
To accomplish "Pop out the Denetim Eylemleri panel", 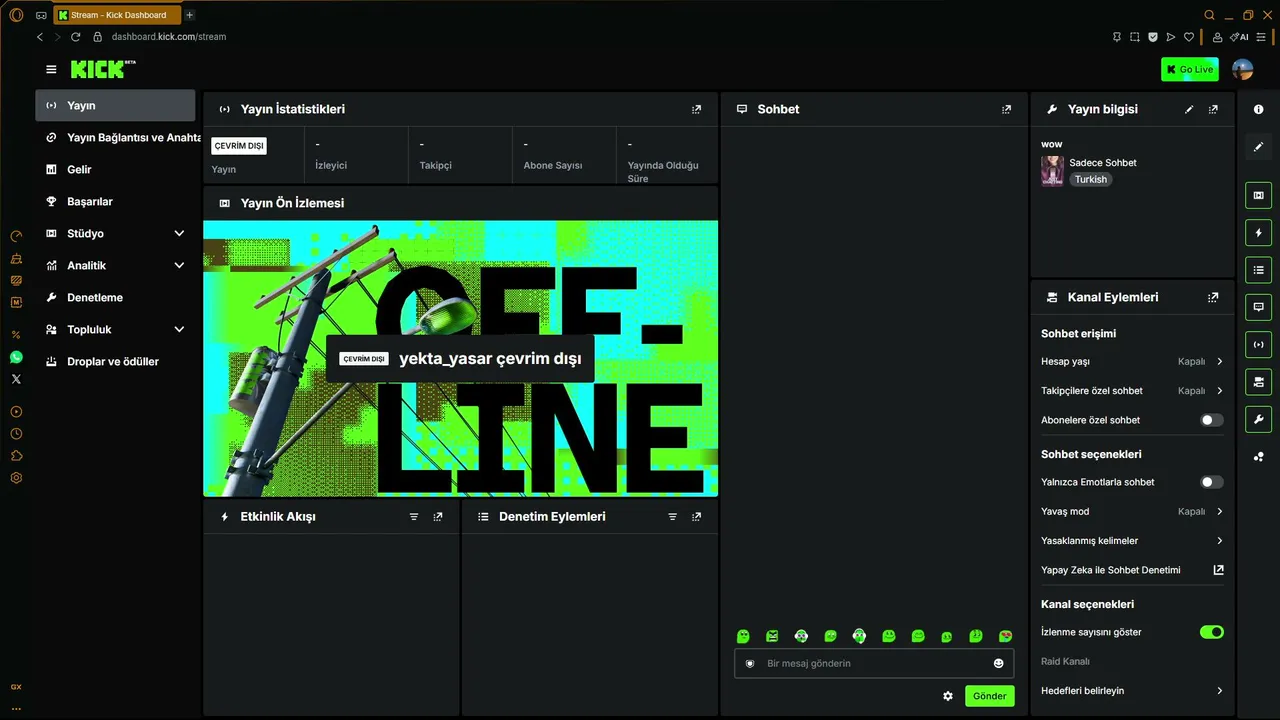I will [x=696, y=517].
